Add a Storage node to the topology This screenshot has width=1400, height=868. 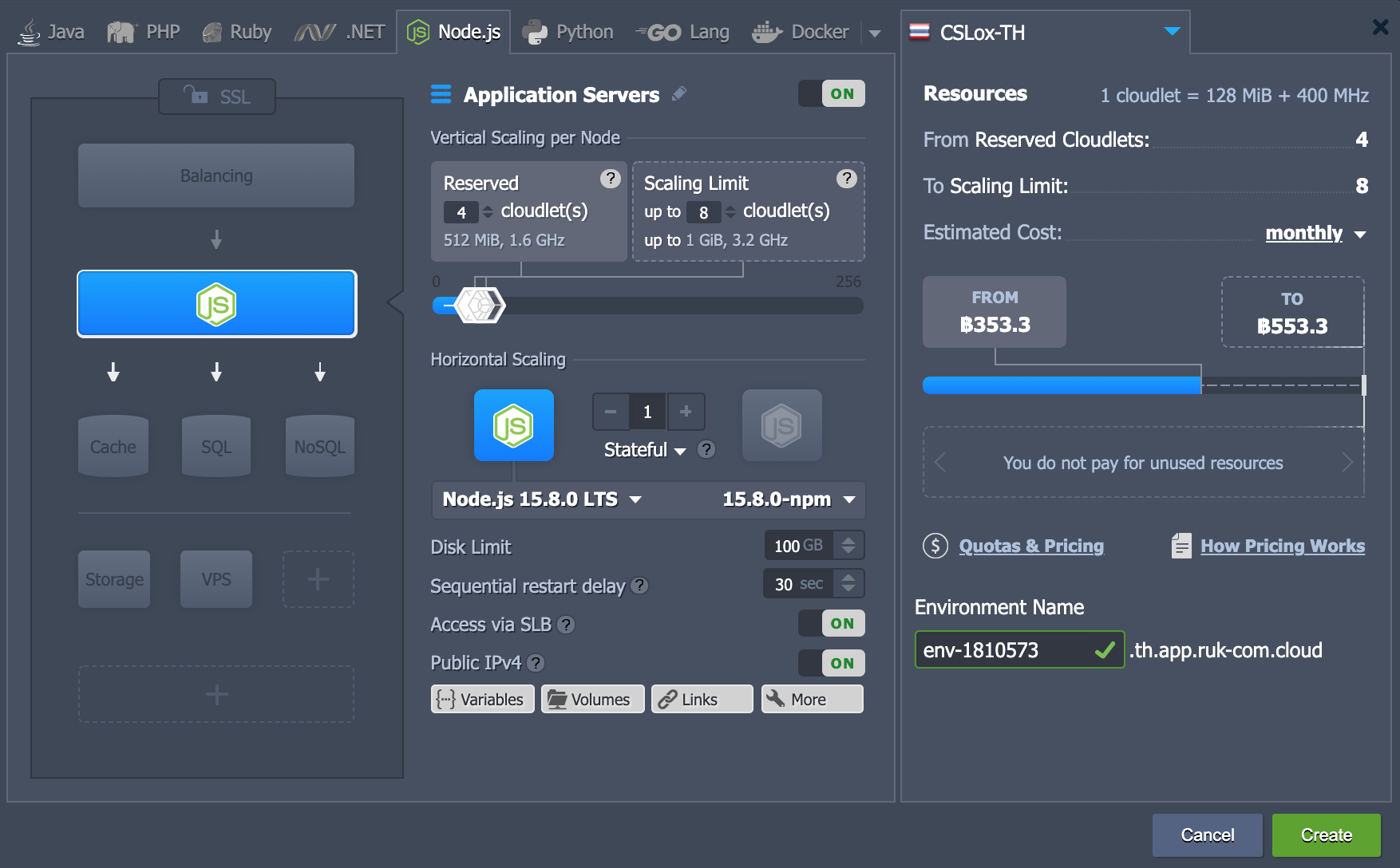[113, 579]
